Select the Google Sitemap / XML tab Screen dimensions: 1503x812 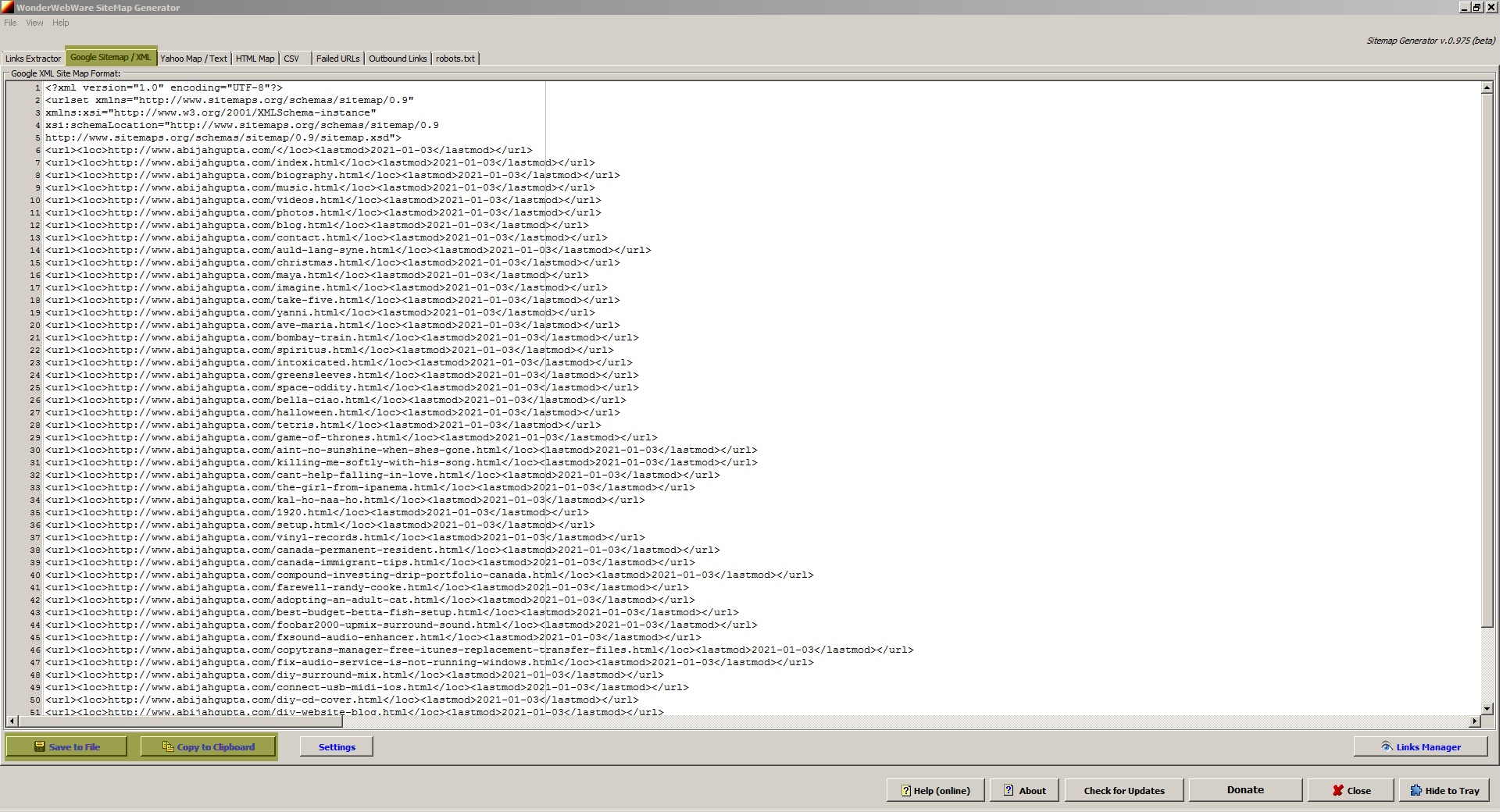[111, 57]
